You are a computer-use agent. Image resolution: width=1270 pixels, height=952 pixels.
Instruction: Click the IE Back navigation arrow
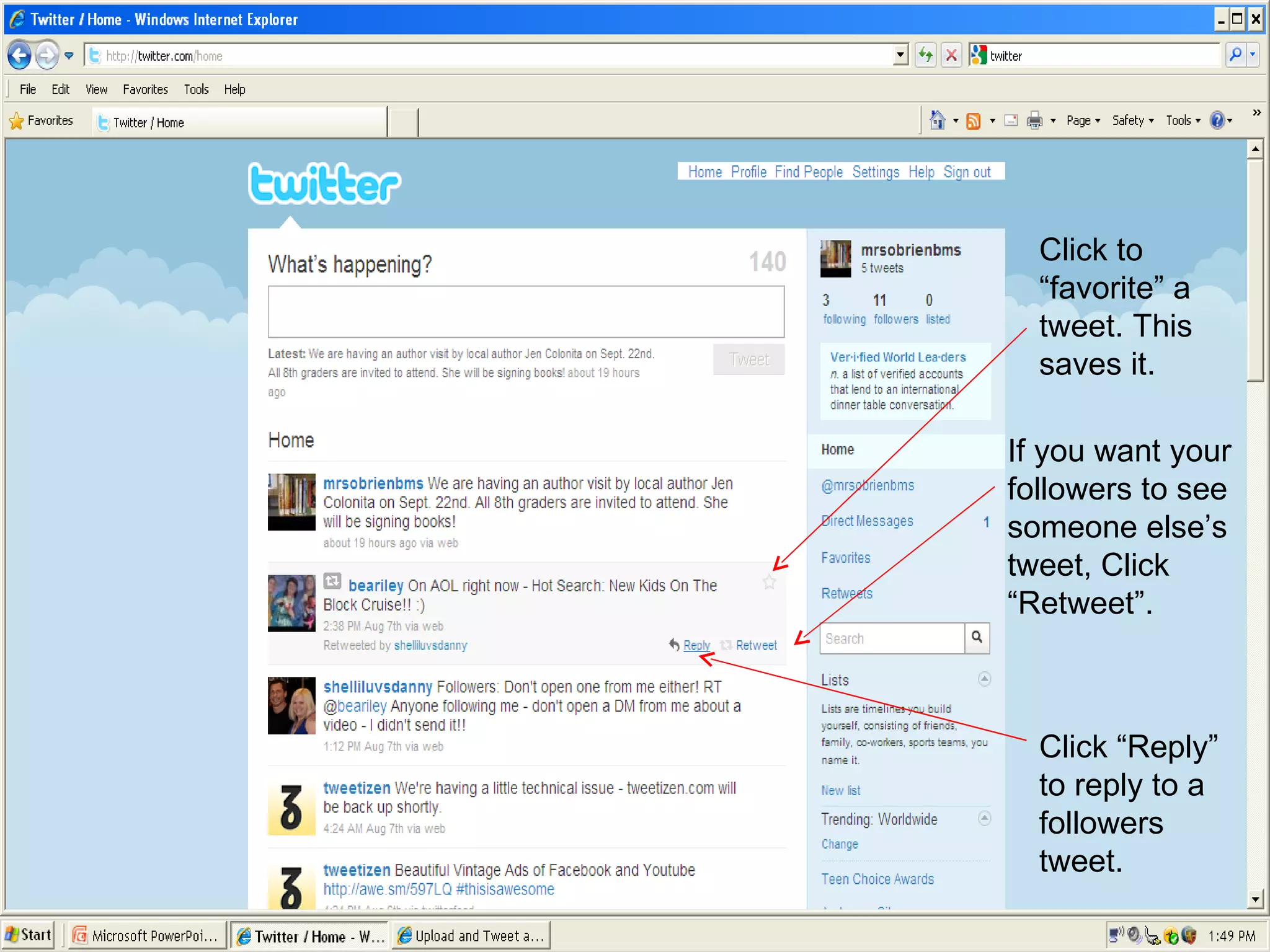click(x=19, y=56)
